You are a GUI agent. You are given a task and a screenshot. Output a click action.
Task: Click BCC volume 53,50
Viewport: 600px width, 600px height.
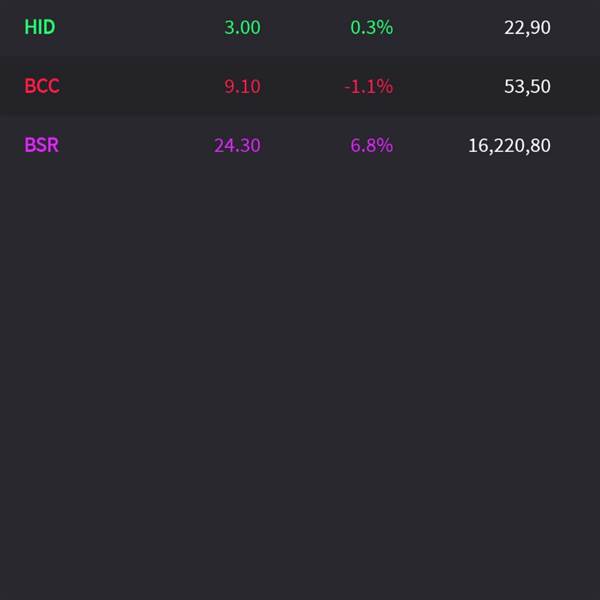coord(527,86)
